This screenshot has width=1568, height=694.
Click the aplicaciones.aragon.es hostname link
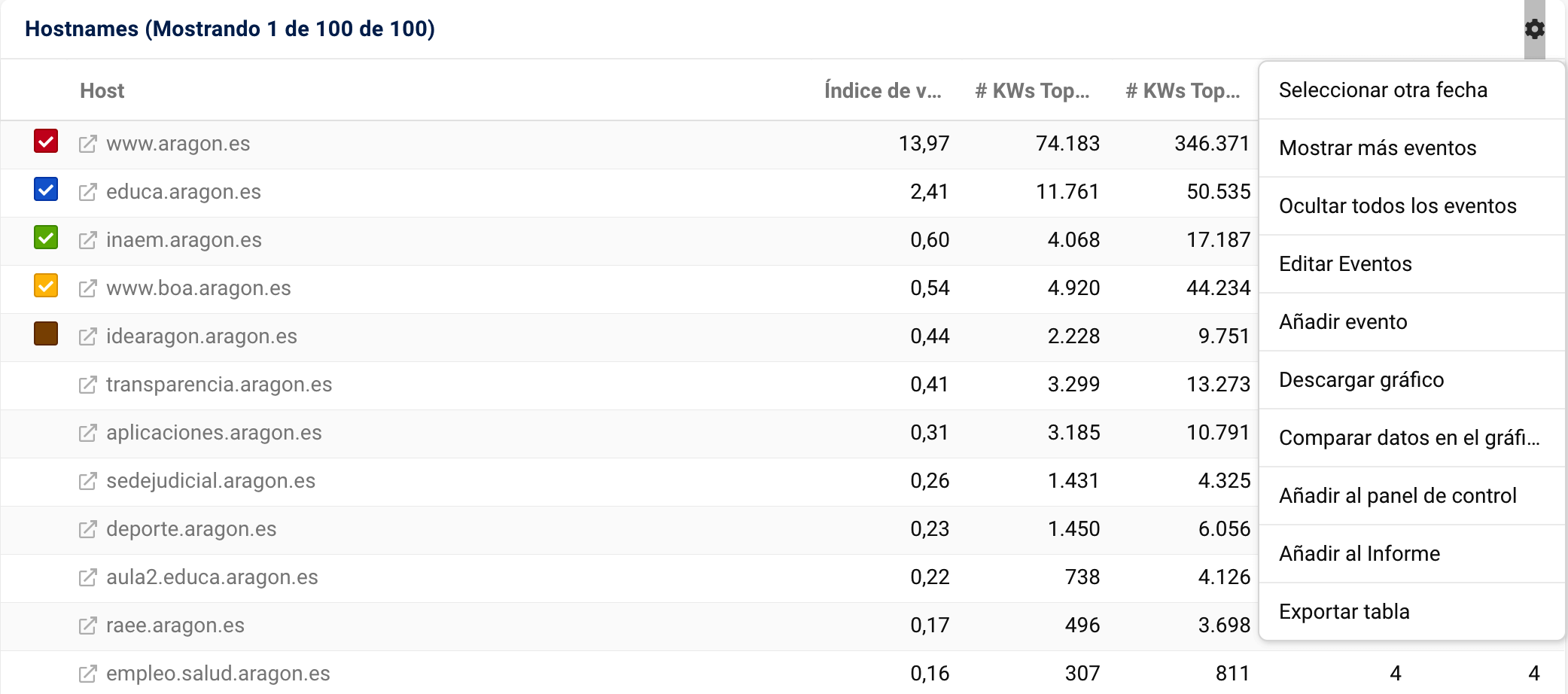point(214,433)
